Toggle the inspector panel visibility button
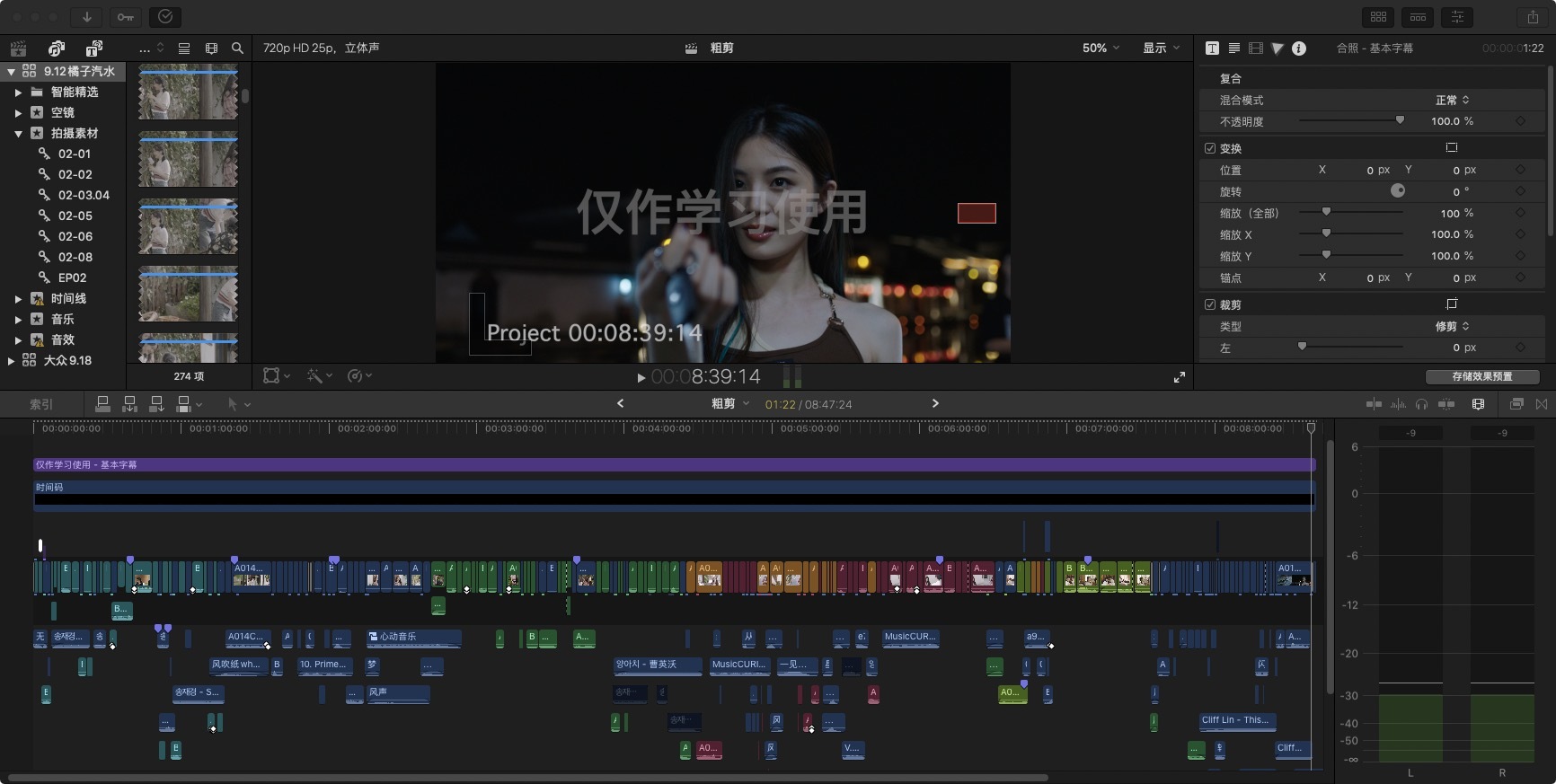 click(x=1457, y=16)
